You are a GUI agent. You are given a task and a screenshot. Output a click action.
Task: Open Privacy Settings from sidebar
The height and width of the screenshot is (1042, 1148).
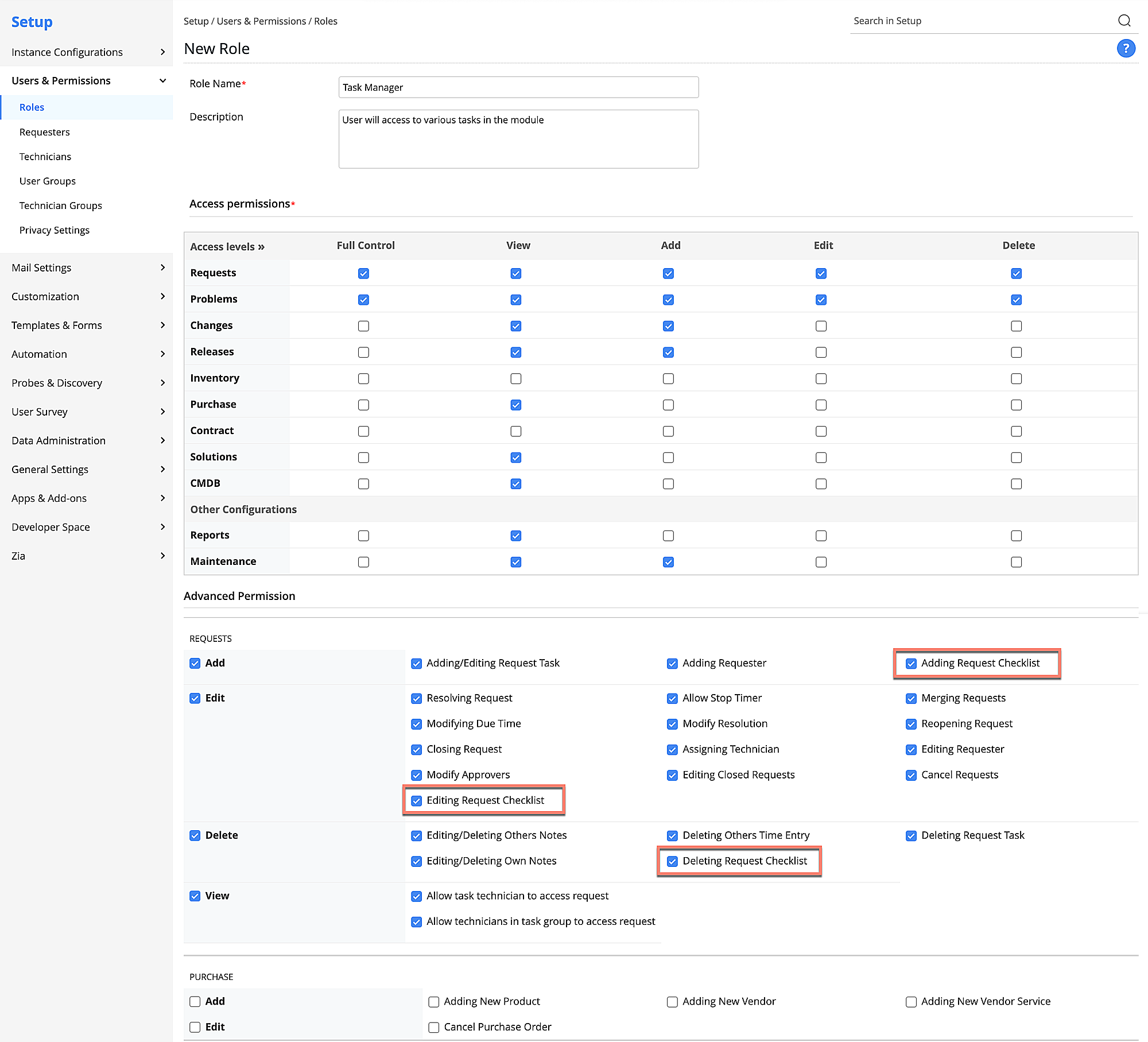pos(55,230)
